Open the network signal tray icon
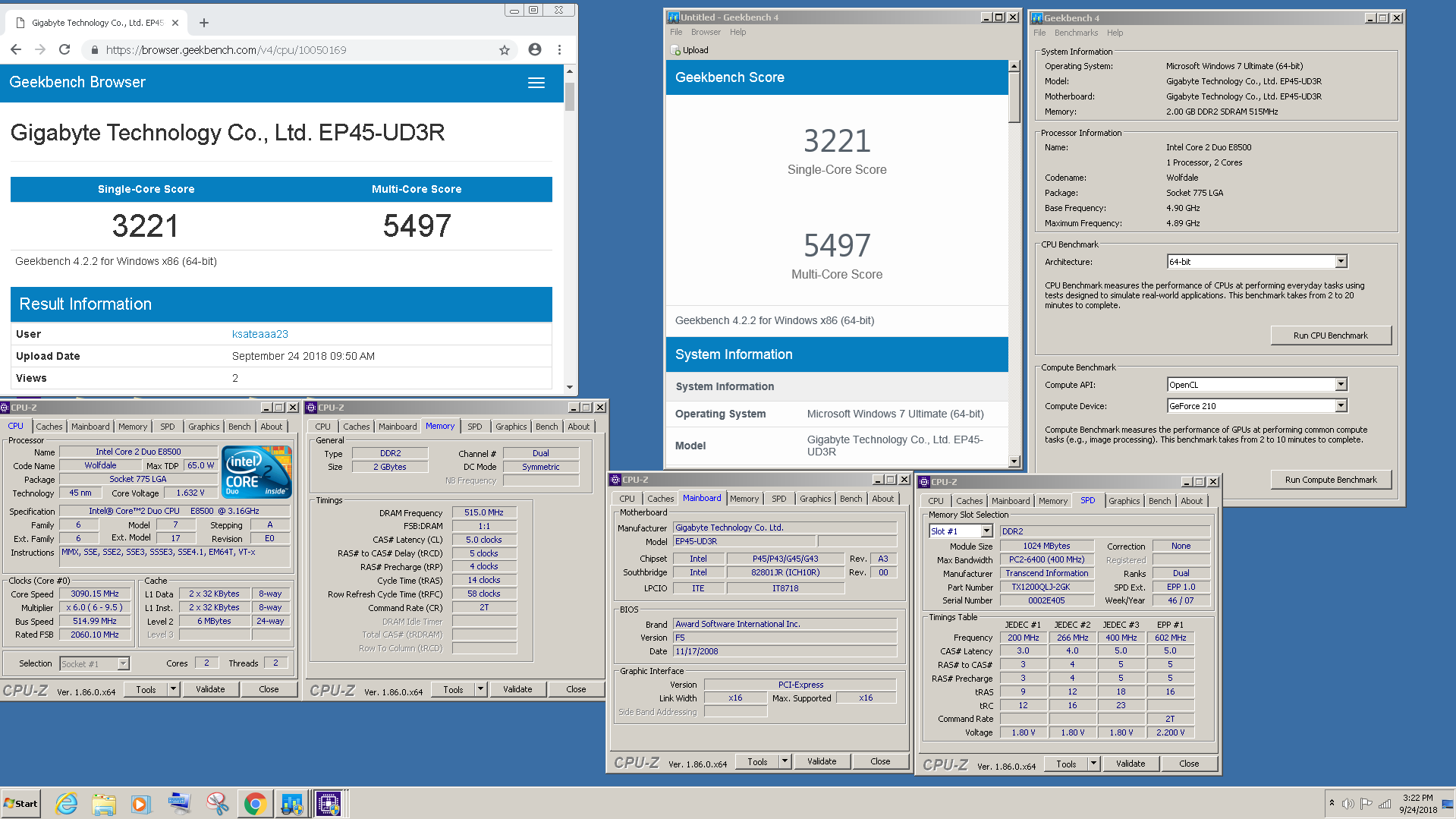 (x=1385, y=804)
